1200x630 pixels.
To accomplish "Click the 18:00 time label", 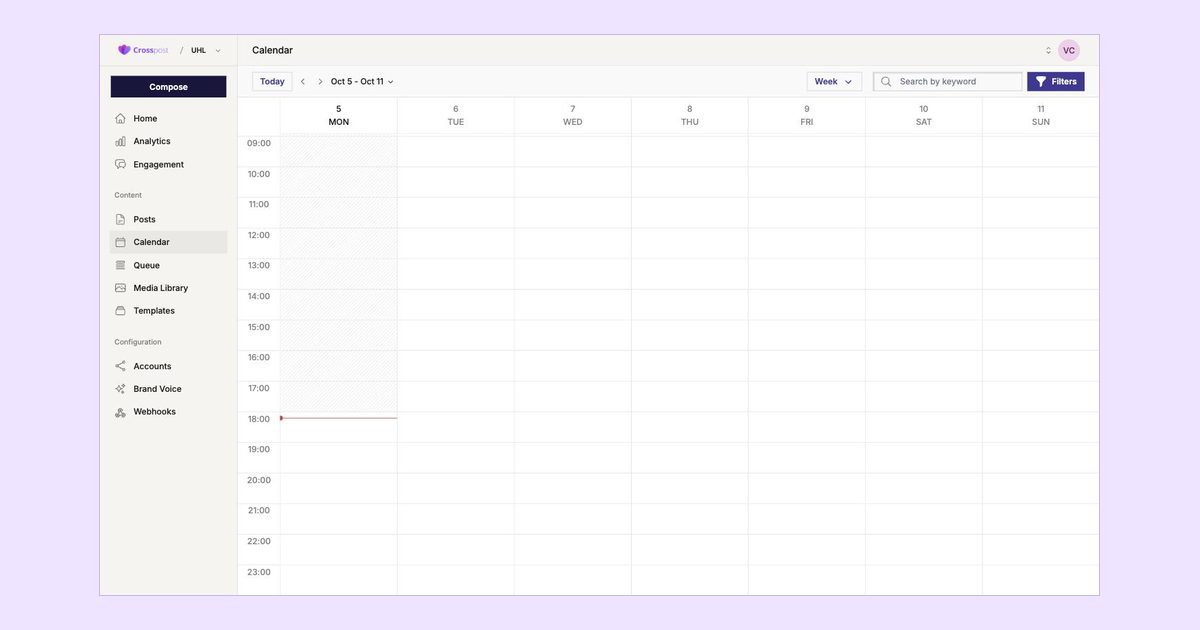I will click(259, 419).
